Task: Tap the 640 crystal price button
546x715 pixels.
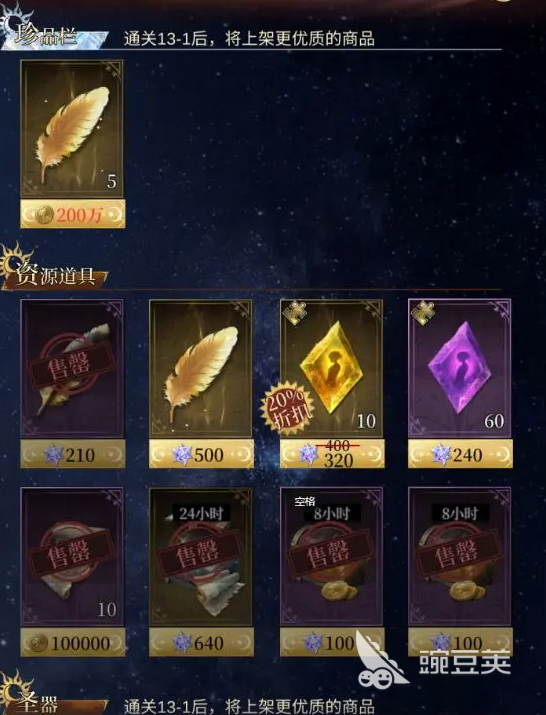Action: point(201,642)
